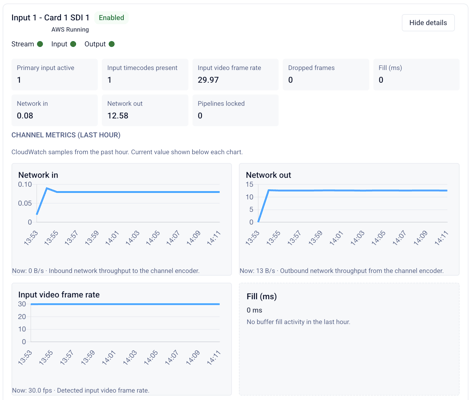Click the green Output status dot
Screen dimensions: 472x400
pos(112,44)
